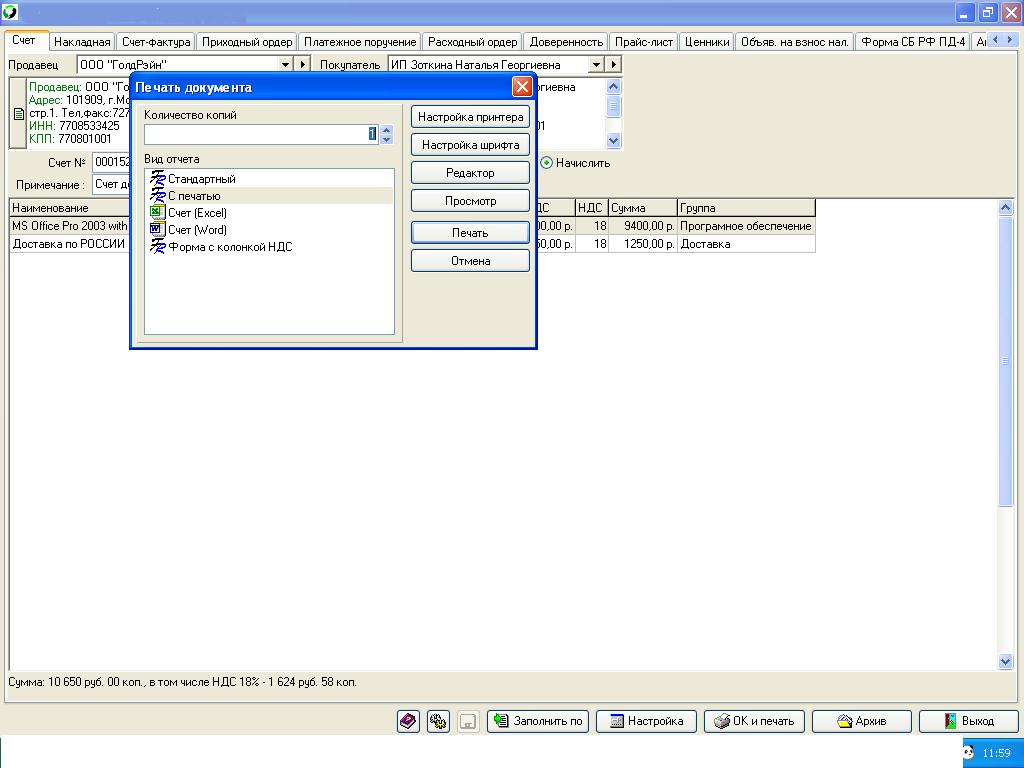The width and height of the screenshot is (1024, 768).
Task: Select the Доставка по РОССИИ row
Action: click(70, 244)
